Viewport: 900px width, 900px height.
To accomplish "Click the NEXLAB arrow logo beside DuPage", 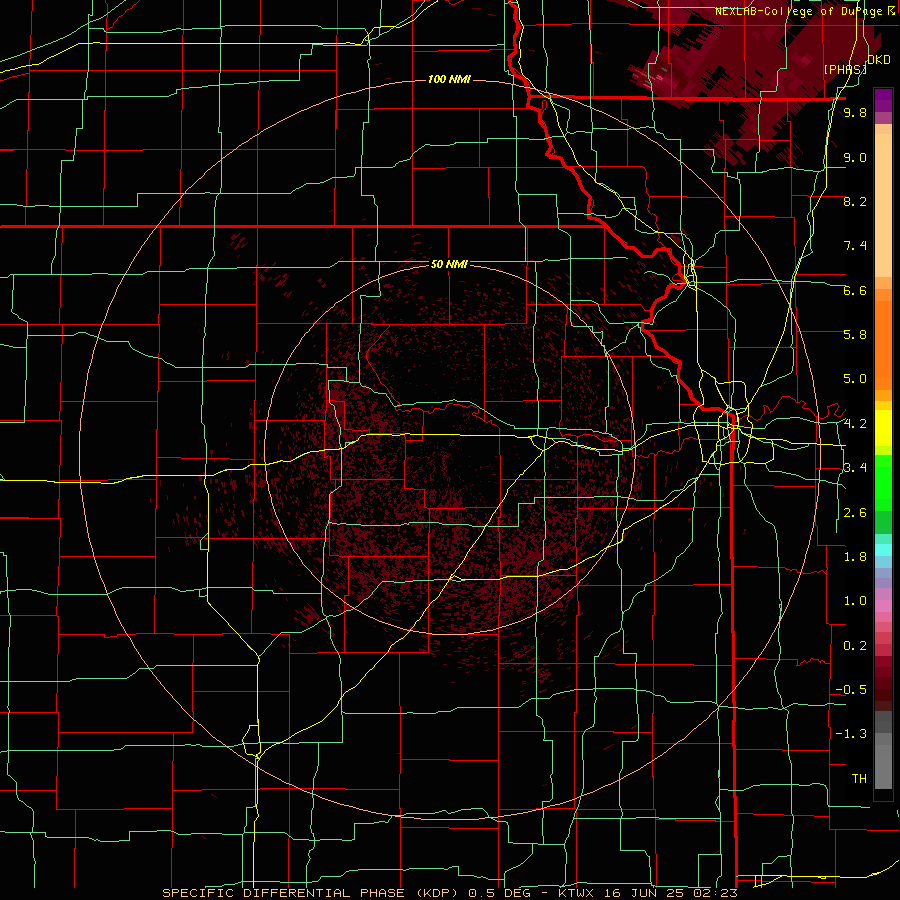I will tap(891, 10).
